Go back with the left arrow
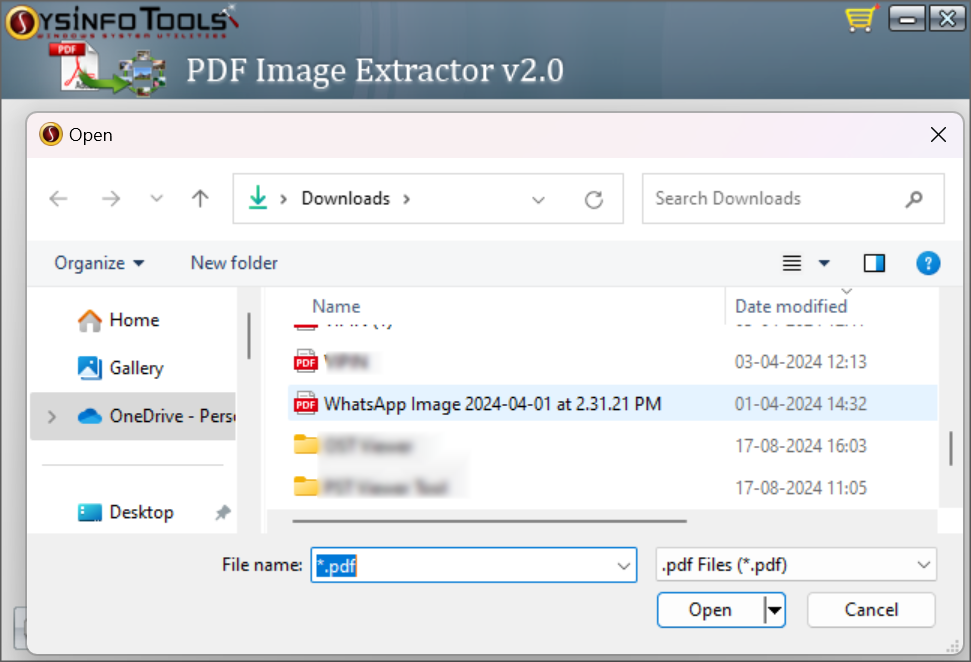The image size is (971, 662). click(58, 199)
